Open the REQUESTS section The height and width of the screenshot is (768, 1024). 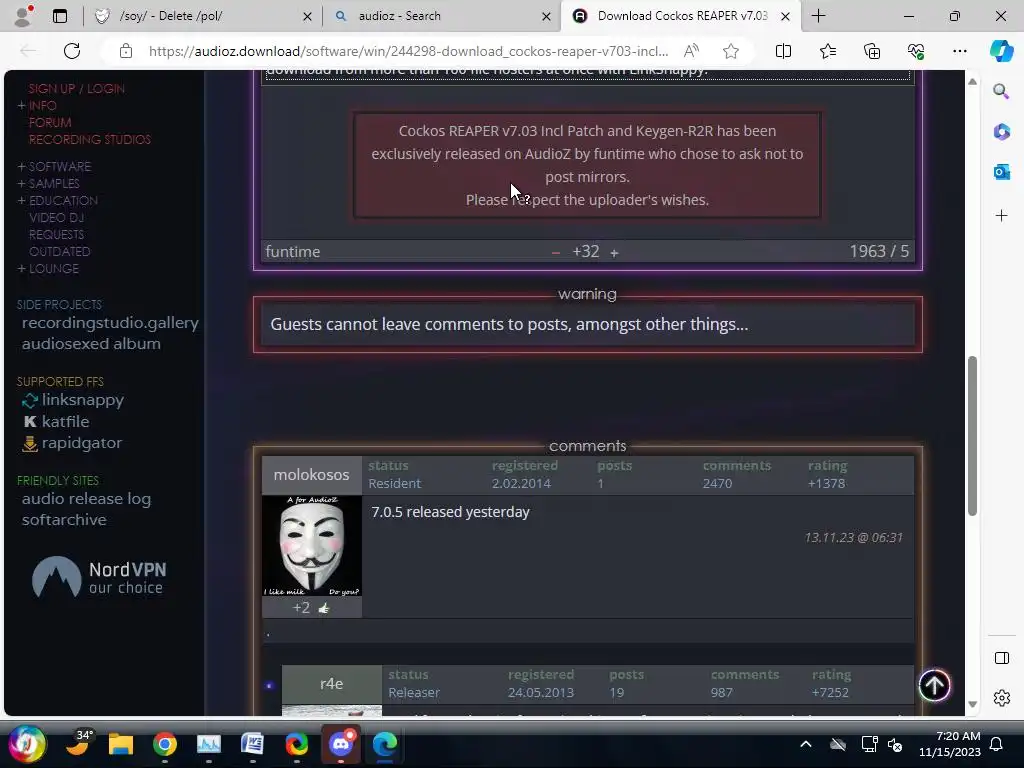click(56, 234)
